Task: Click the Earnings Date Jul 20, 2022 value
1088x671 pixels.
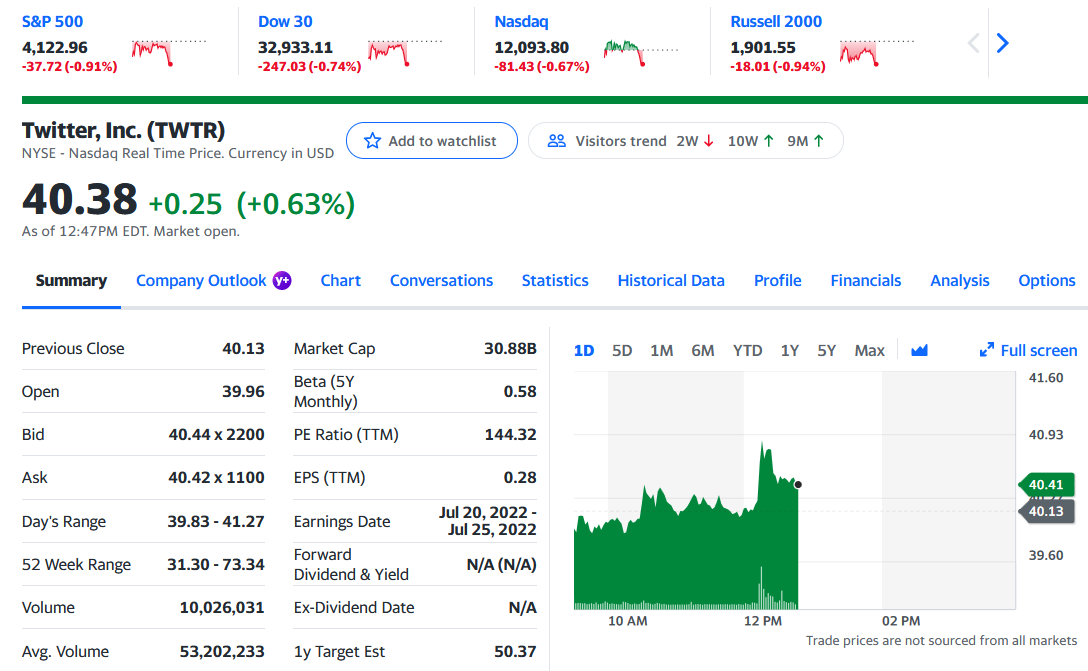Action: click(487, 521)
